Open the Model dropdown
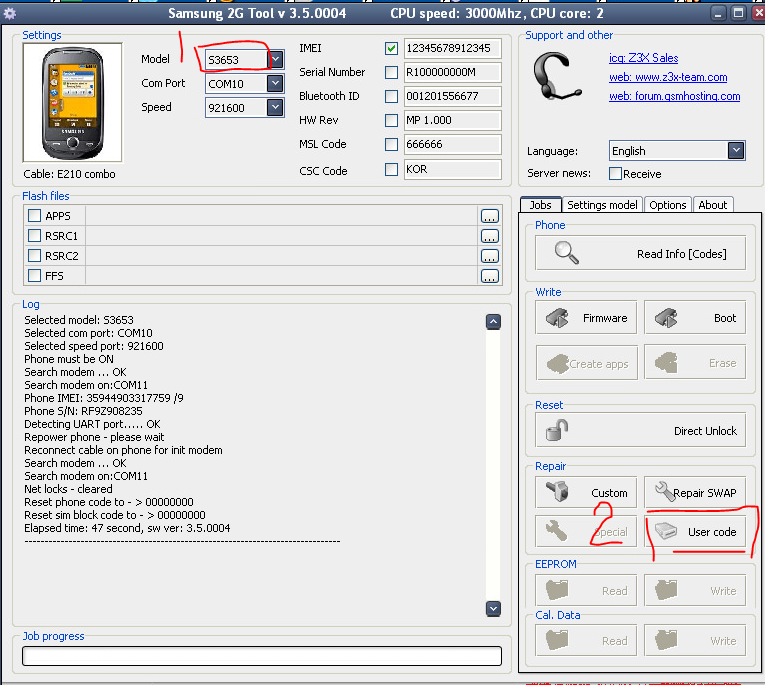Viewport: 765px width, 685px height. [x=276, y=59]
